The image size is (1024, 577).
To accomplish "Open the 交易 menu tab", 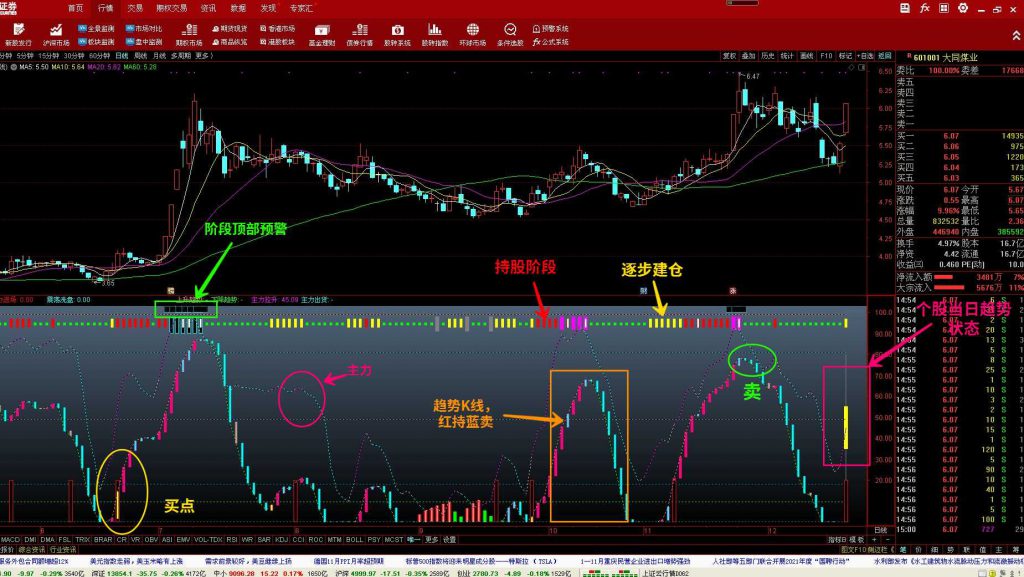I will (x=135, y=8).
